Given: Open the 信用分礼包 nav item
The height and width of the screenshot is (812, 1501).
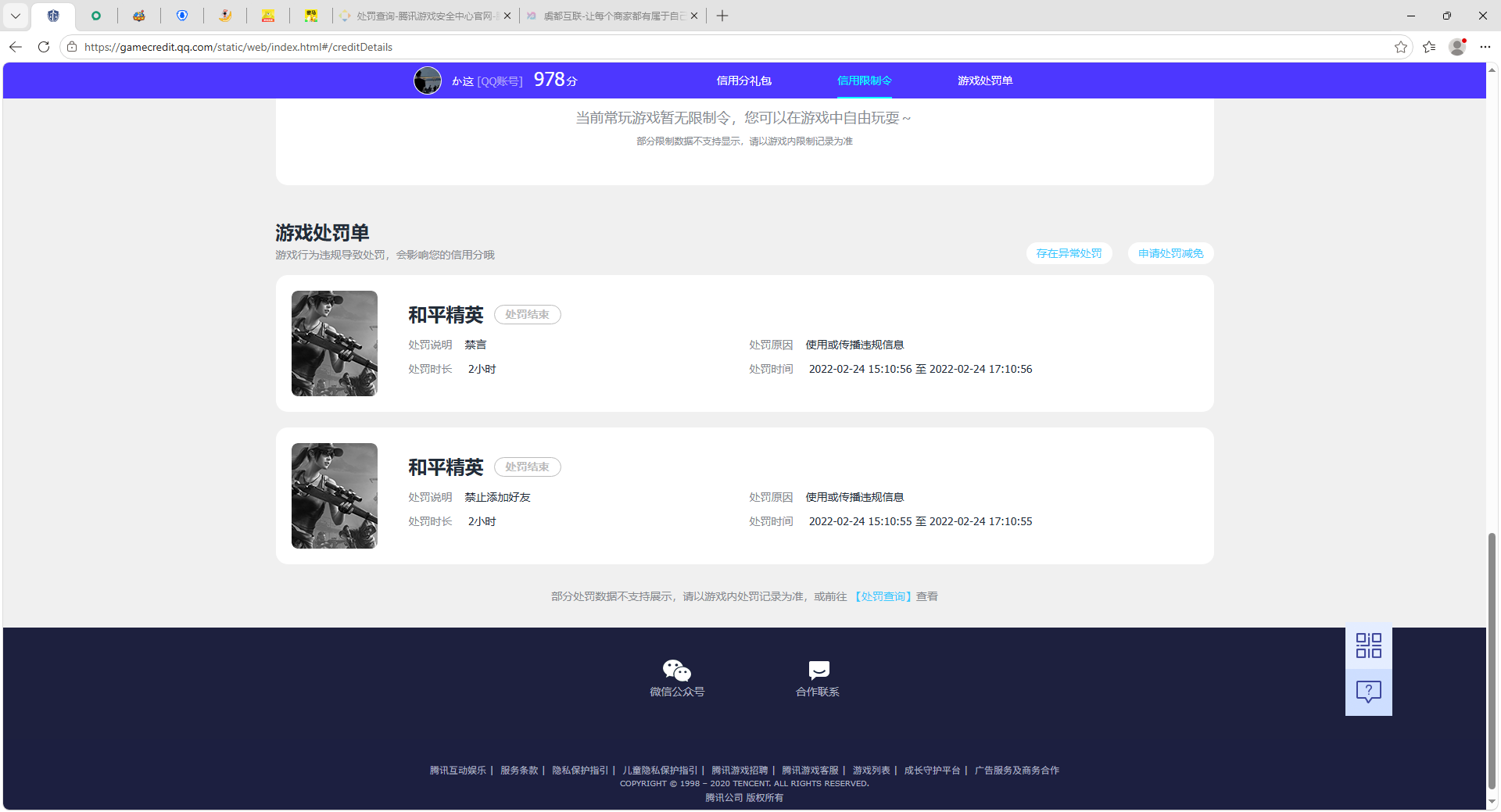Looking at the screenshot, I should [744, 80].
